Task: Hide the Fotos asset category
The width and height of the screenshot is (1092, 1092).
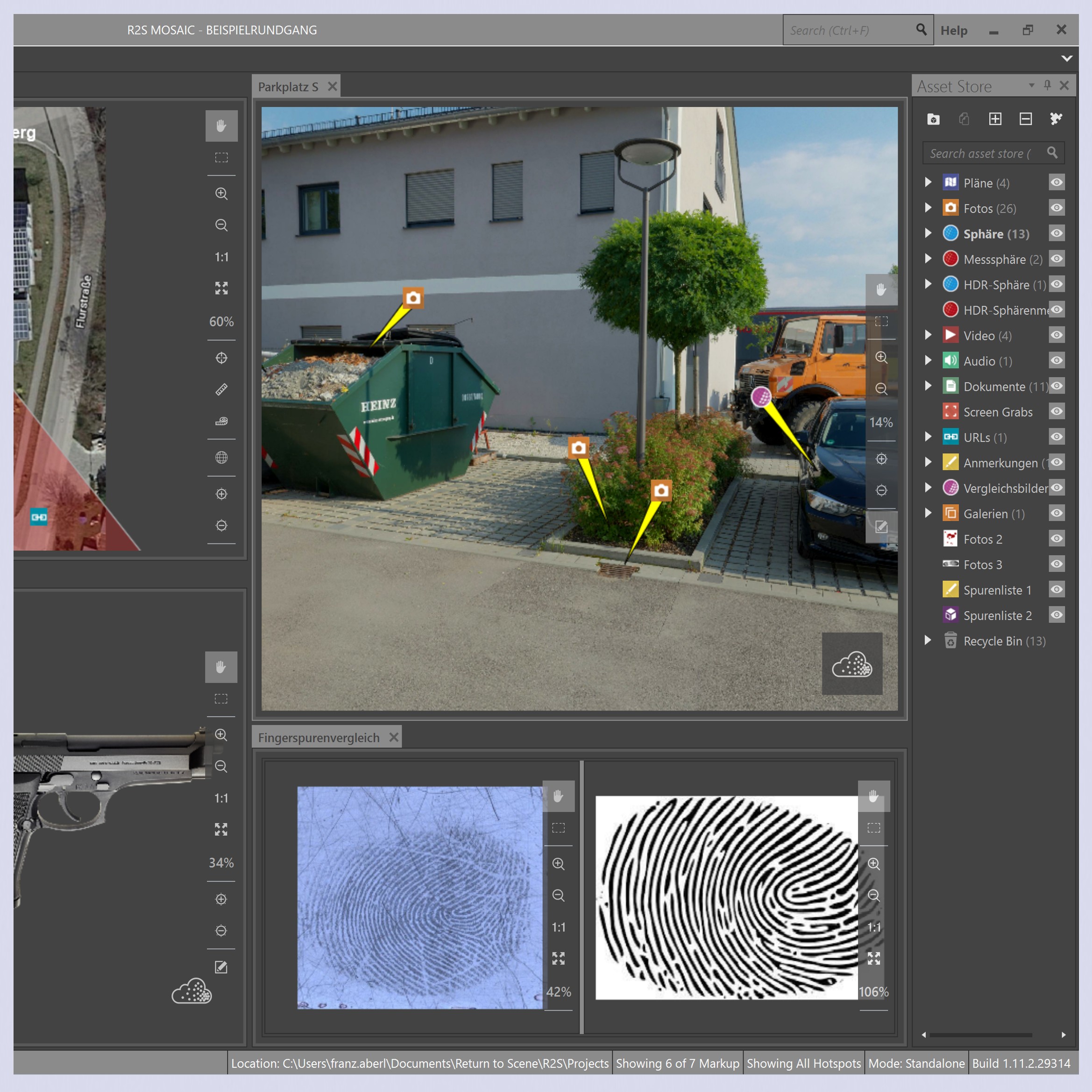Action: 1057,208
